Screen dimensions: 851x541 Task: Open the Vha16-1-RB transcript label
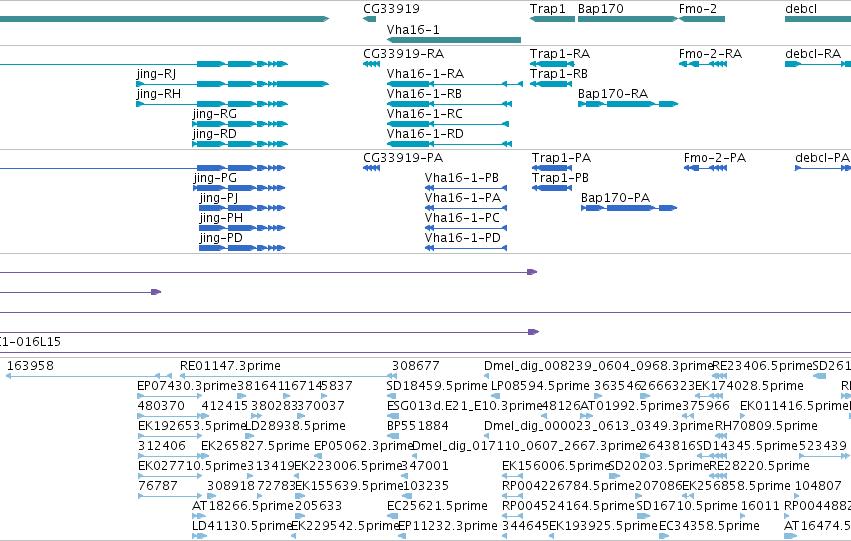424,94
